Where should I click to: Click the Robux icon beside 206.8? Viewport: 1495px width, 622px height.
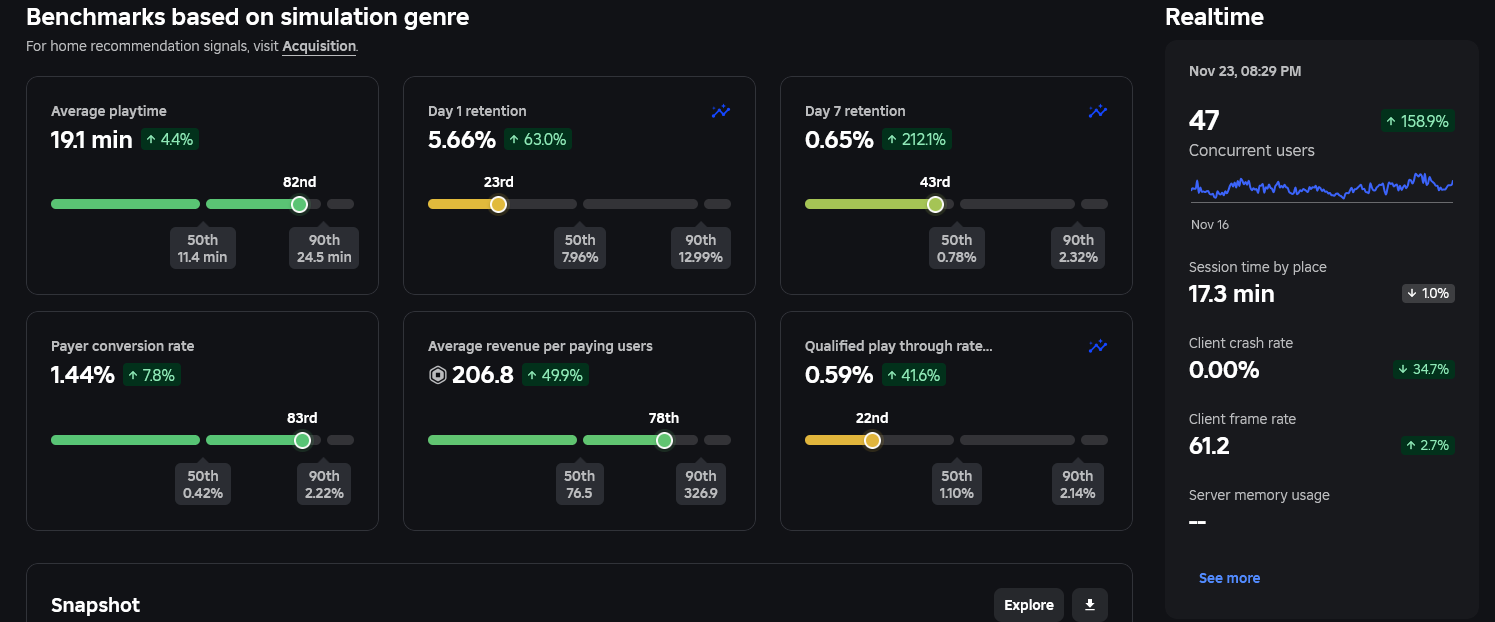point(437,376)
